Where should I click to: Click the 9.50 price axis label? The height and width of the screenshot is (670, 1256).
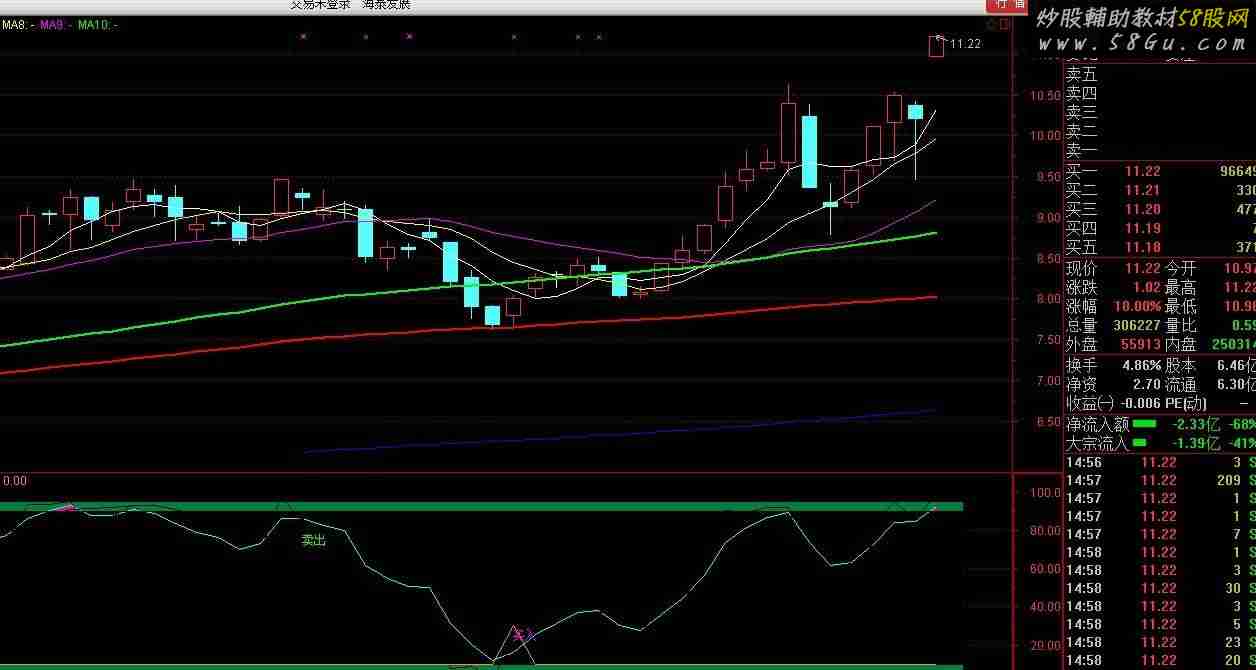coord(1047,177)
